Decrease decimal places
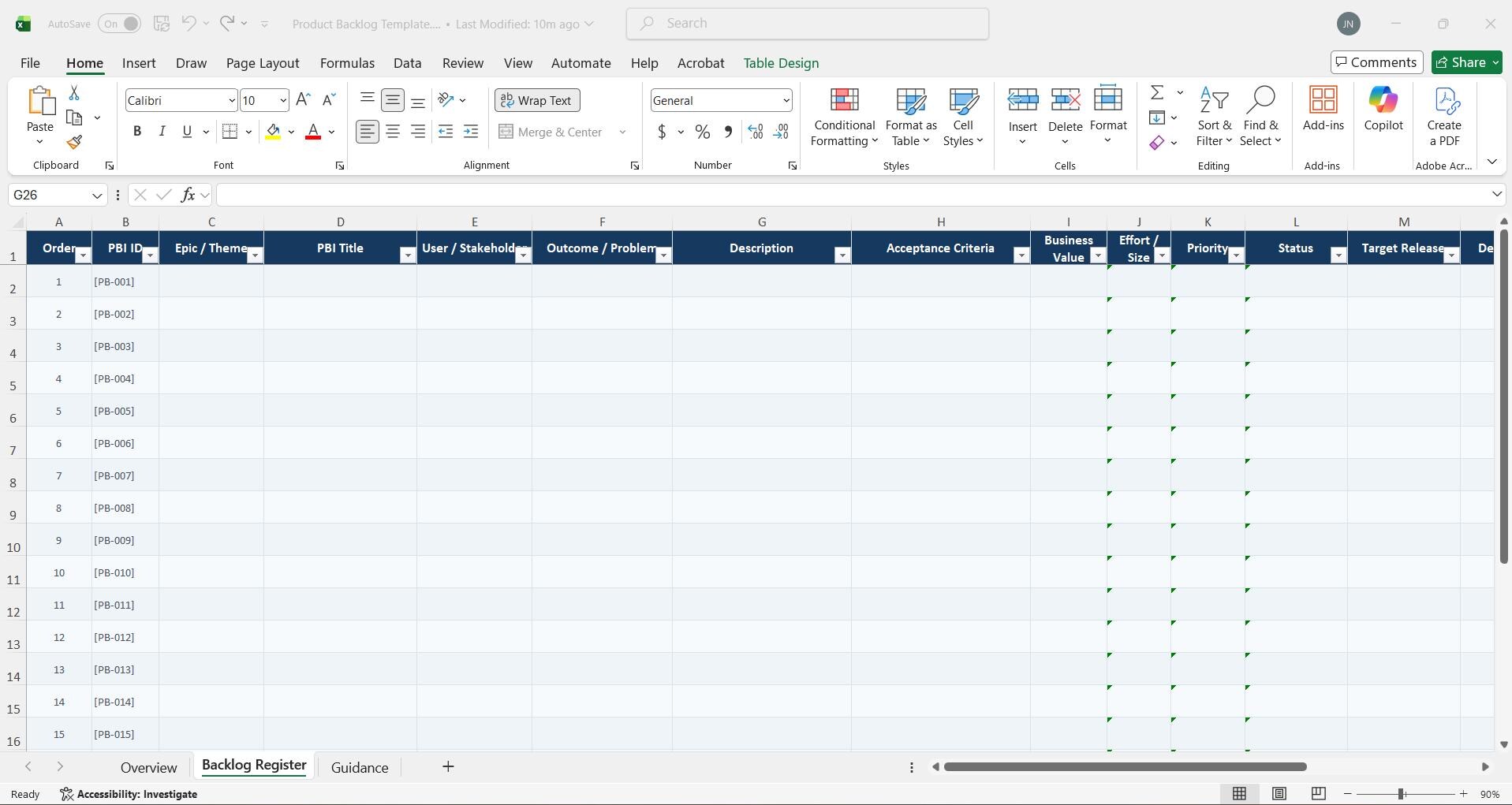The height and width of the screenshot is (805, 1512). (781, 132)
